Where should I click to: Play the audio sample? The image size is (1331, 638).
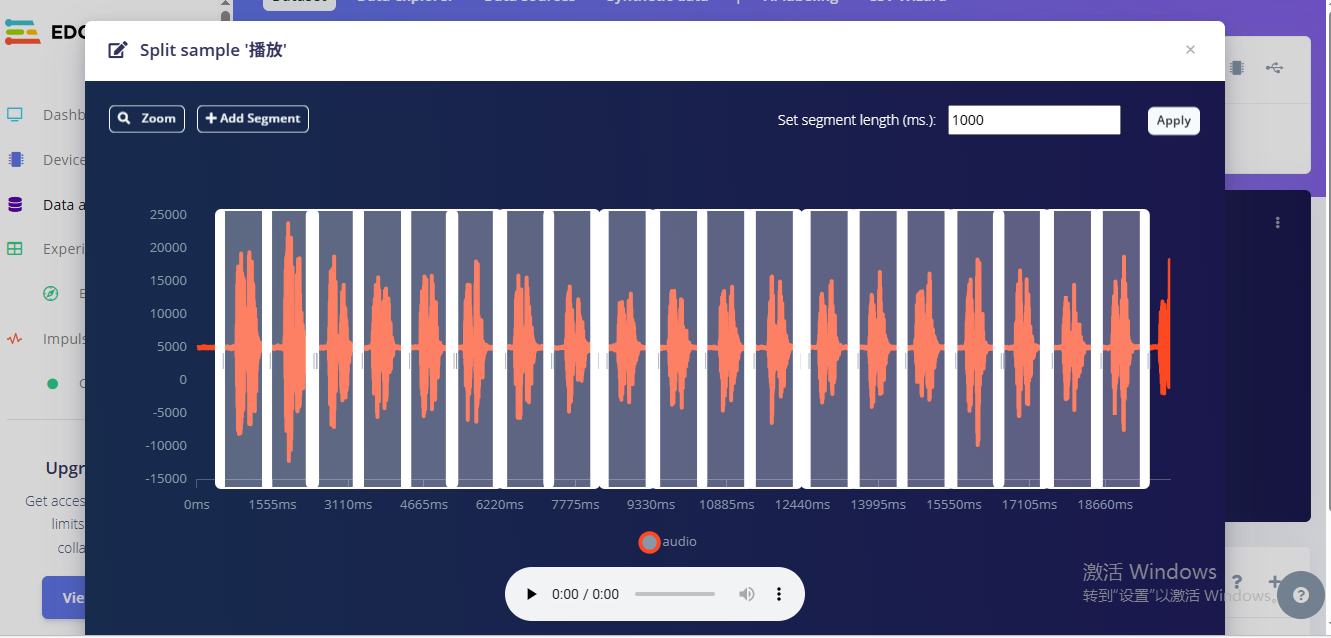click(532, 594)
